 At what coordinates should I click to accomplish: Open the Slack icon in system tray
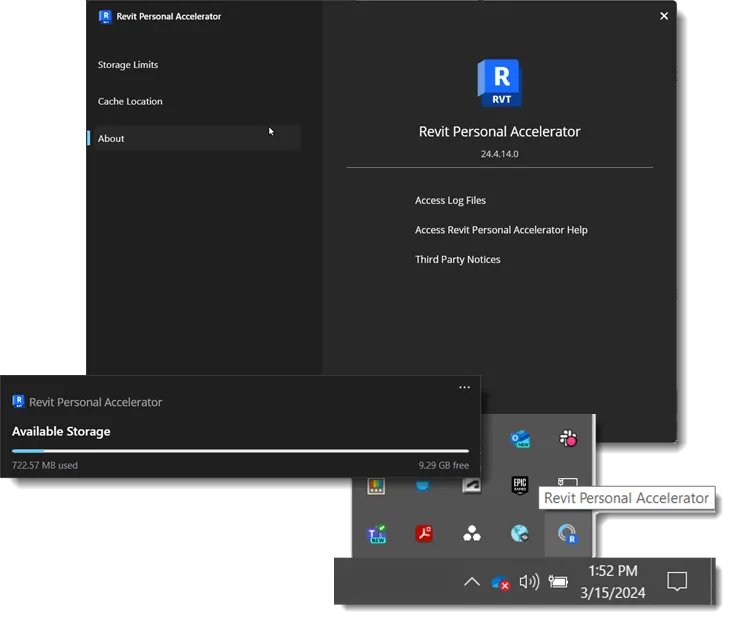click(568, 438)
